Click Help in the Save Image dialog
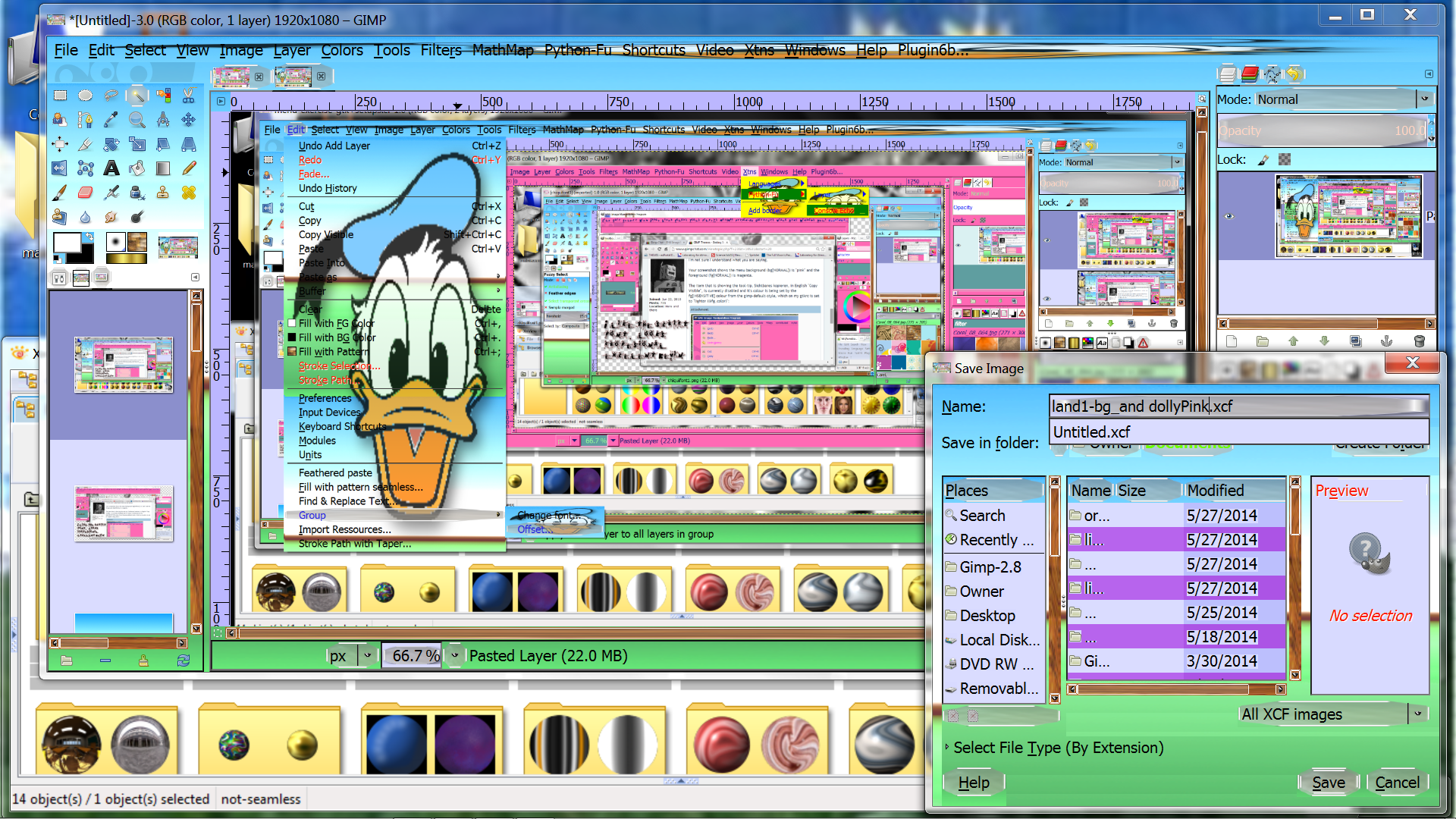 click(x=974, y=783)
